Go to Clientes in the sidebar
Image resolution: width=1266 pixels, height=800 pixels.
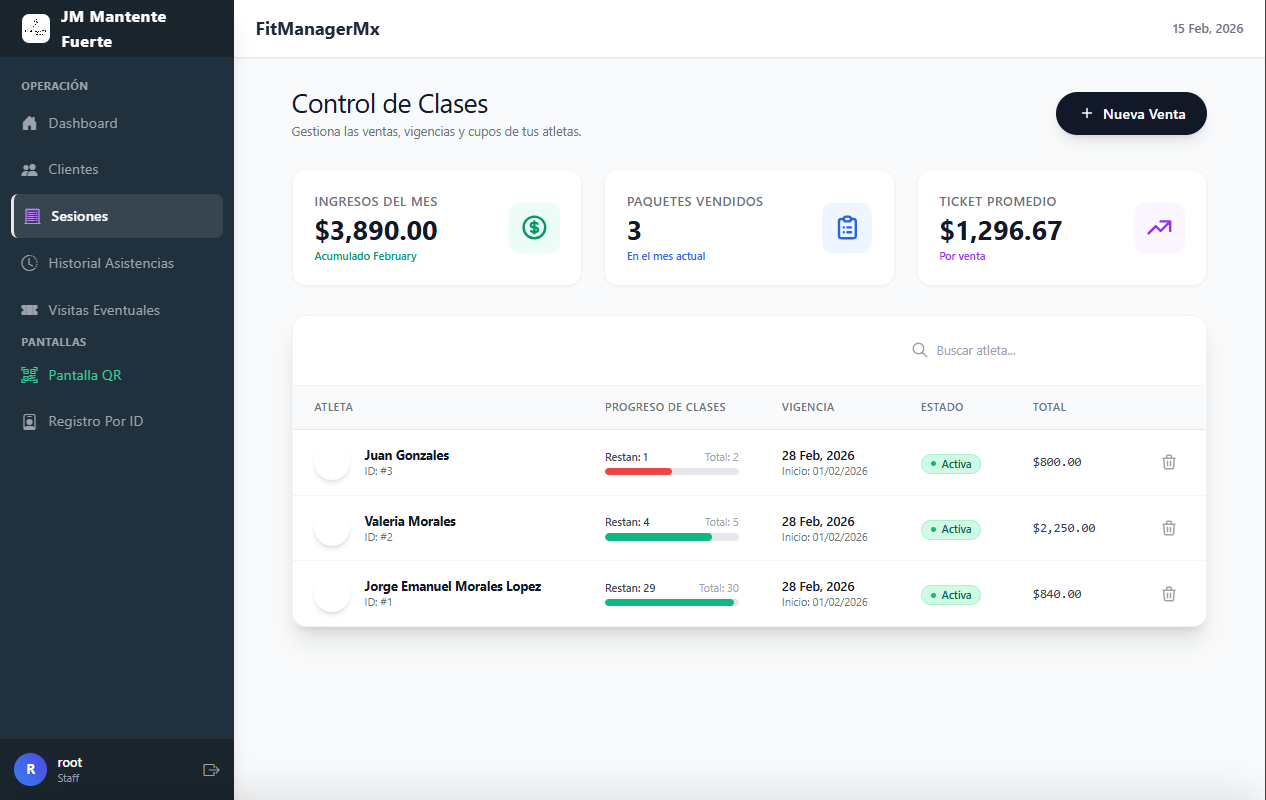point(73,169)
